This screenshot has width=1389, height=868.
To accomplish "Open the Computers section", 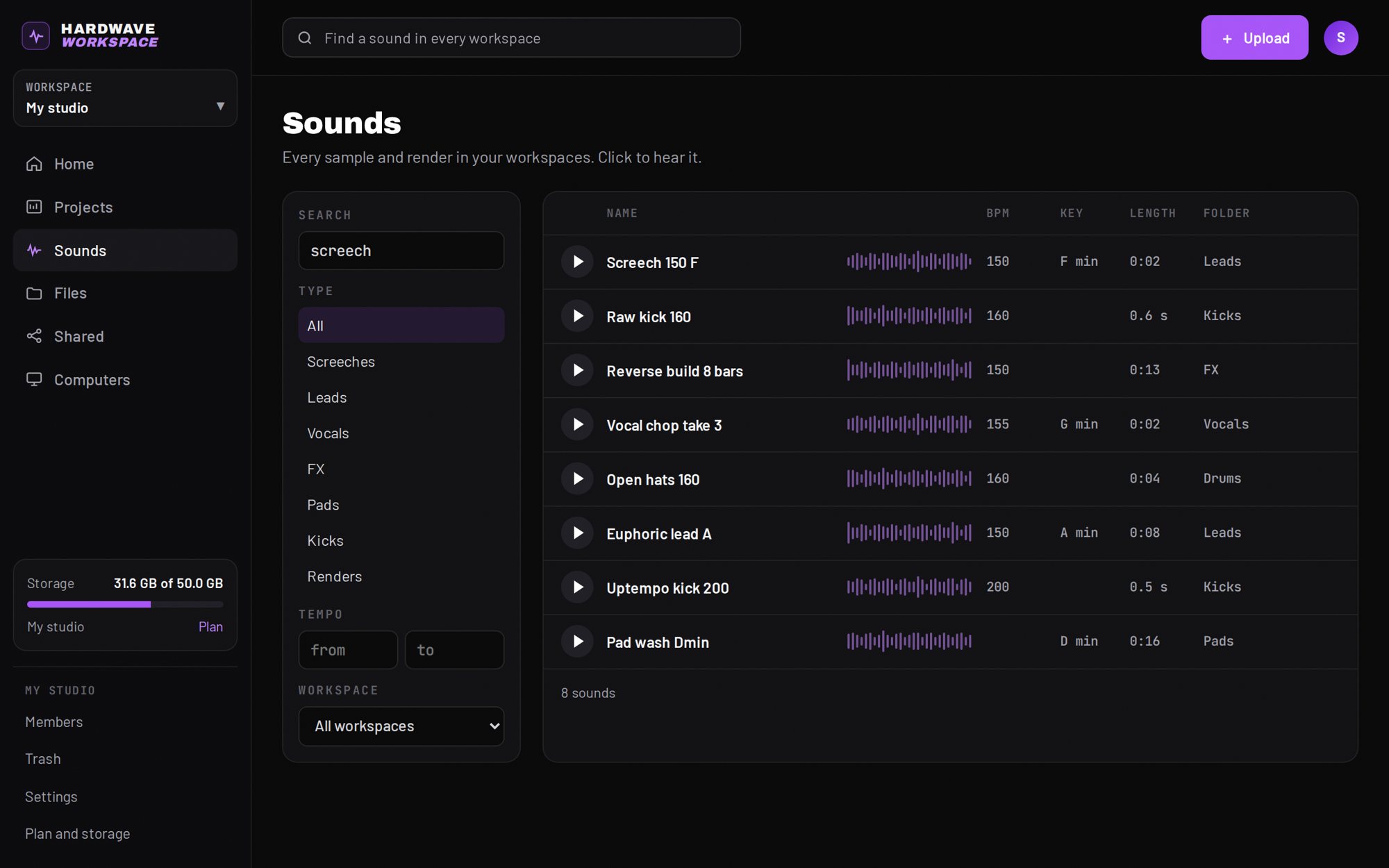I will click(125, 380).
